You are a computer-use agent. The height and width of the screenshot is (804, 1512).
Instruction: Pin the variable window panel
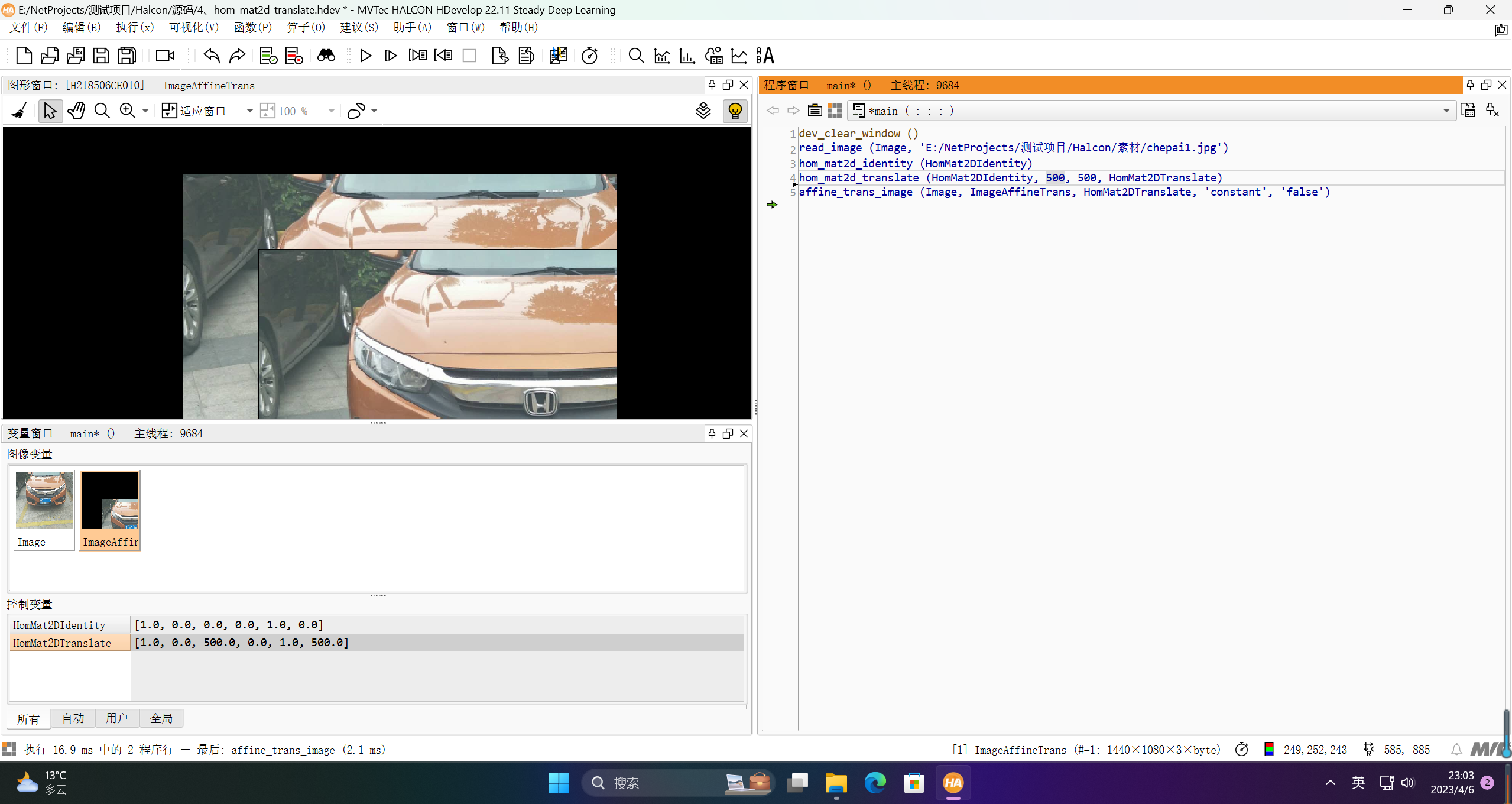pos(712,433)
